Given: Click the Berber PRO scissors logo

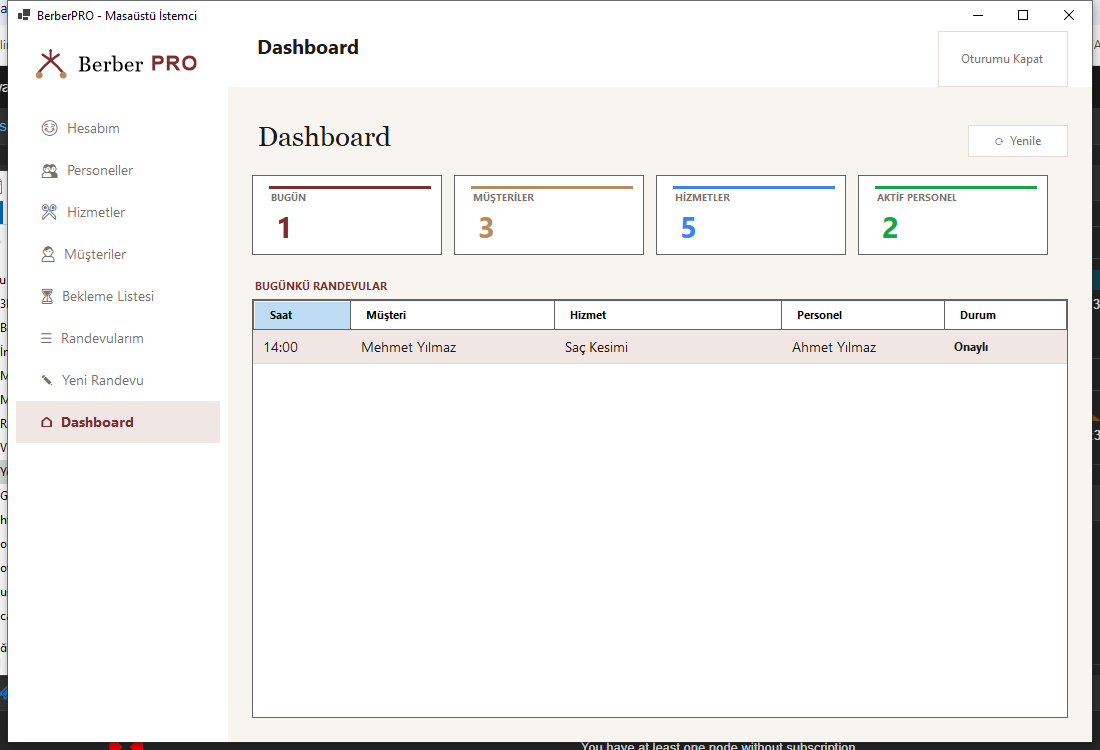Looking at the screenshot, I should coord(51,64).
